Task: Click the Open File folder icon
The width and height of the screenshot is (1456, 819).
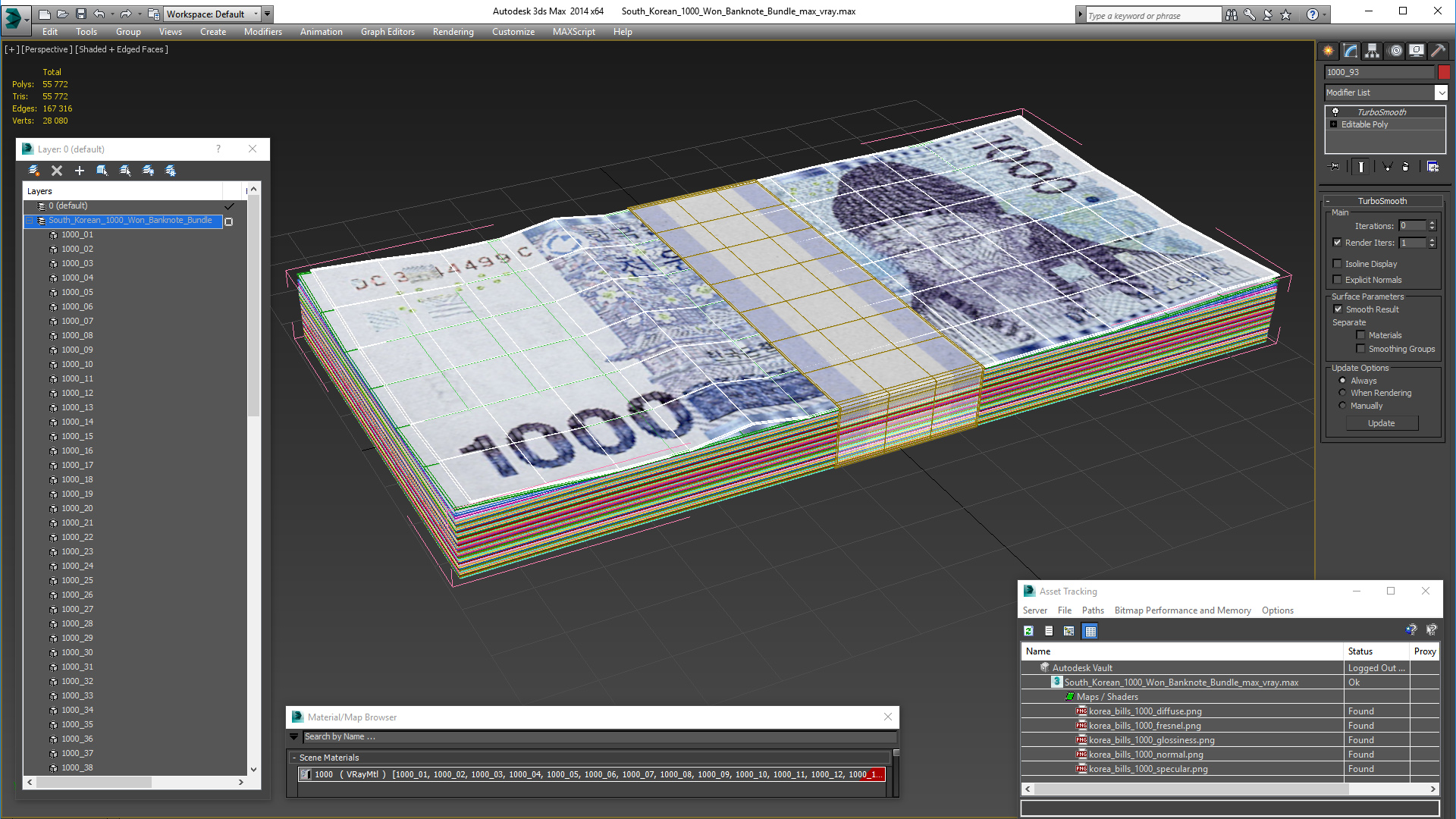Action: 62,14
